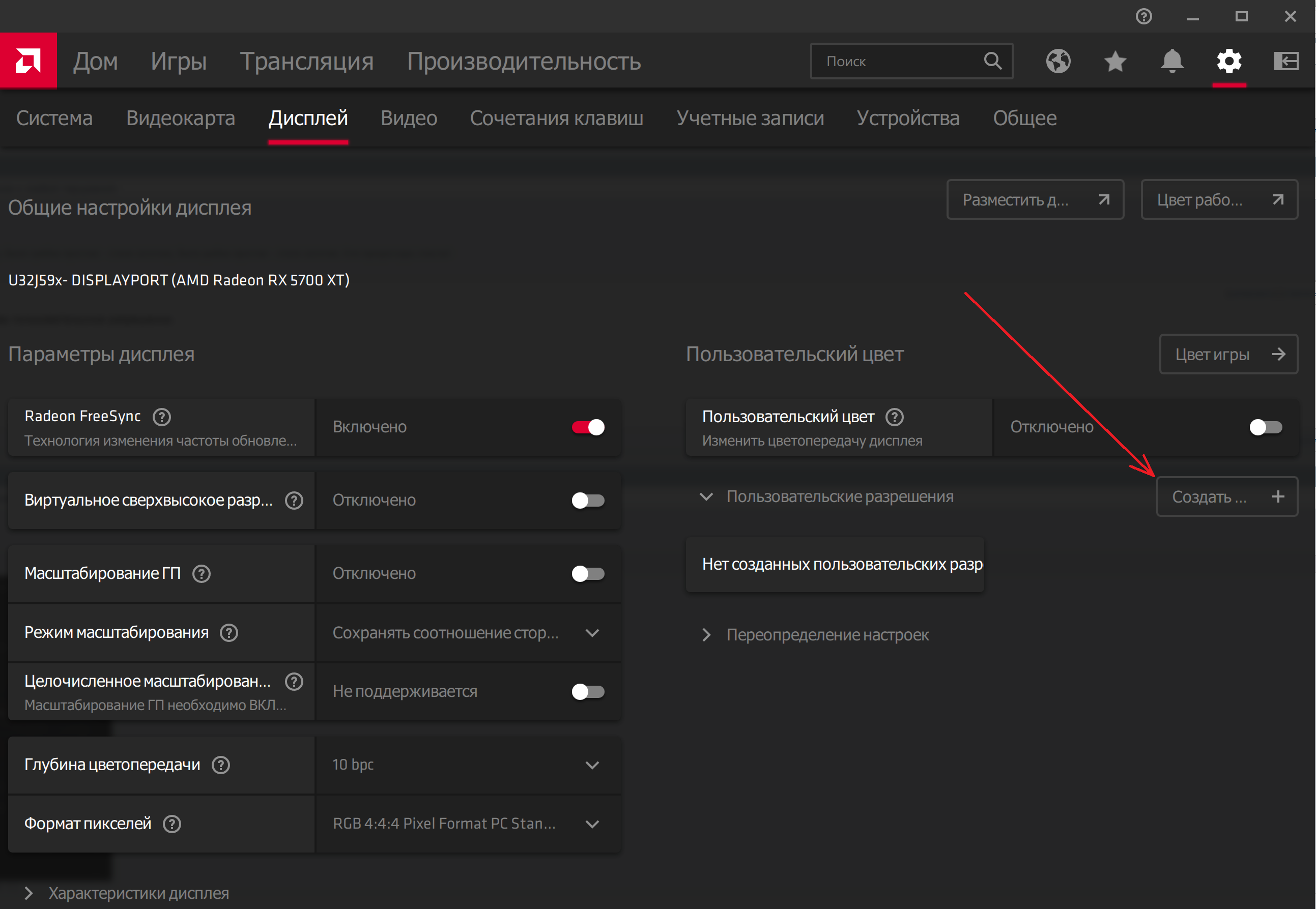The height and width of the screenshot is (909, 1316).
Task: Click help icon next to Radeon FreeSync
Action: click(162, 417)
